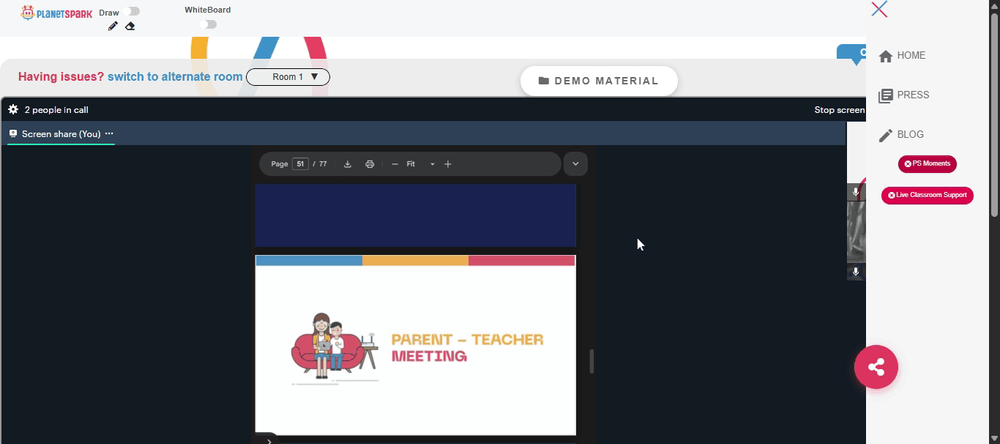Click the browser page scrollbar
Screen dimensions: 1000x444
tap(995, 115)
